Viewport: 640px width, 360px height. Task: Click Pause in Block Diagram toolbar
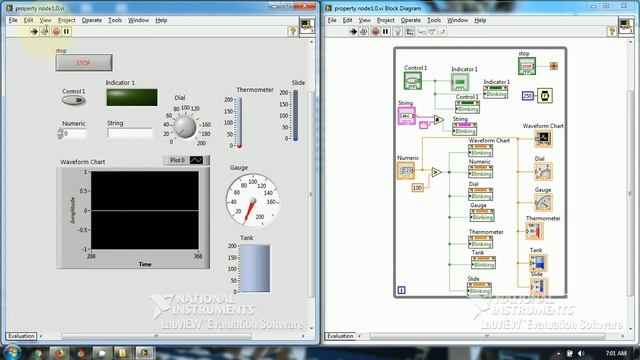[x=385, y=31]
